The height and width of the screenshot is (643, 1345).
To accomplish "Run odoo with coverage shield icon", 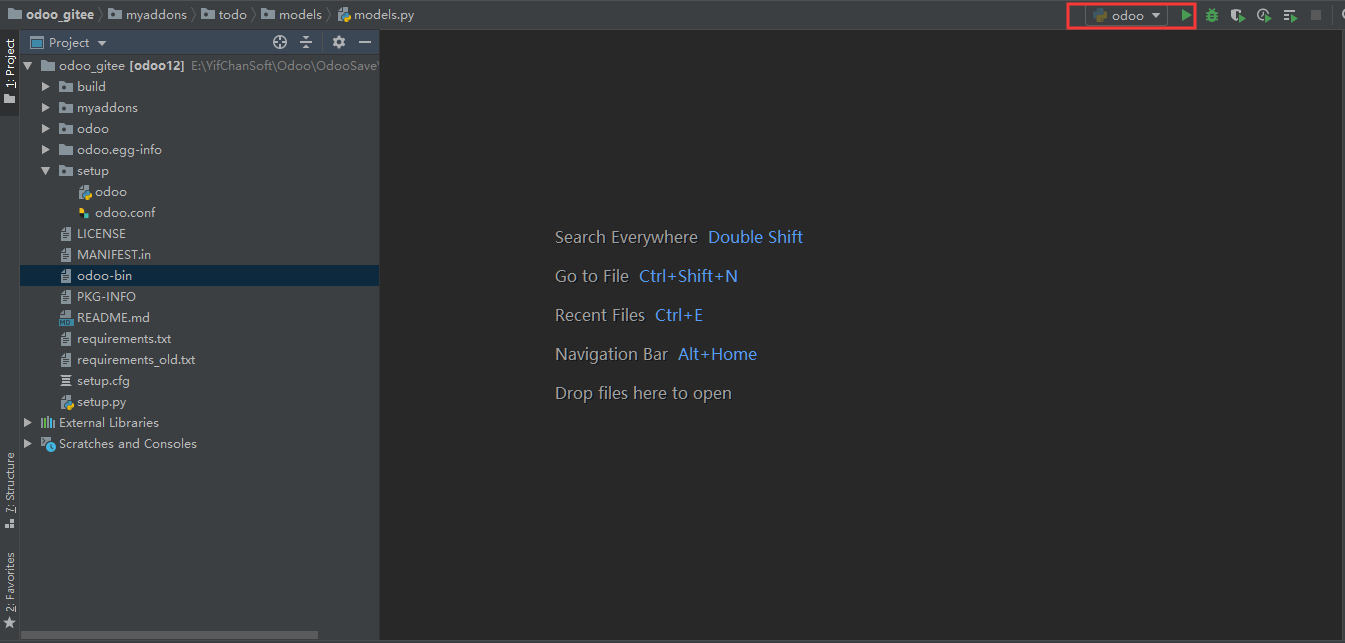I will coord(1238,15).
